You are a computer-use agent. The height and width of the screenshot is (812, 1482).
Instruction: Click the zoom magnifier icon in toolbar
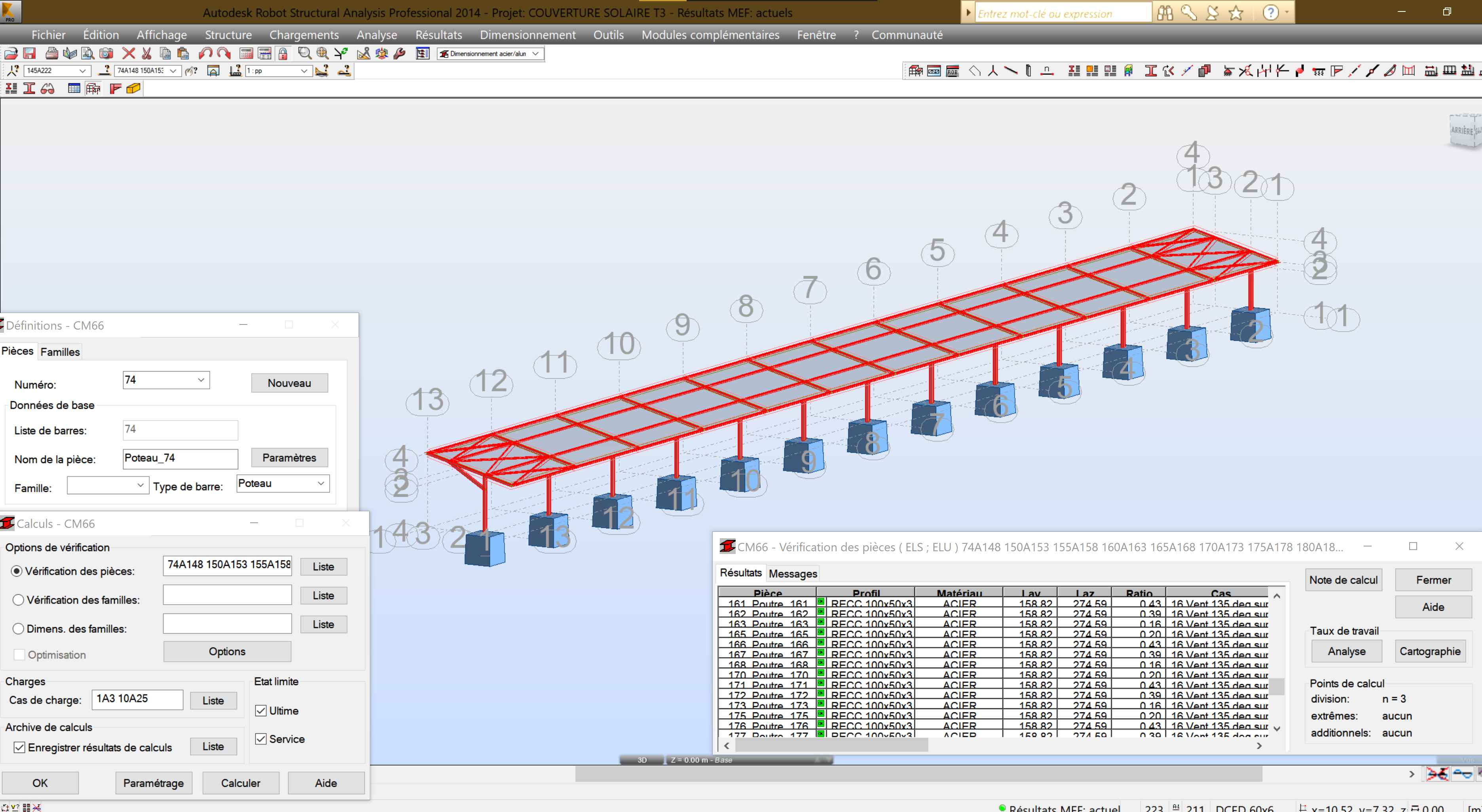(304, 53)
